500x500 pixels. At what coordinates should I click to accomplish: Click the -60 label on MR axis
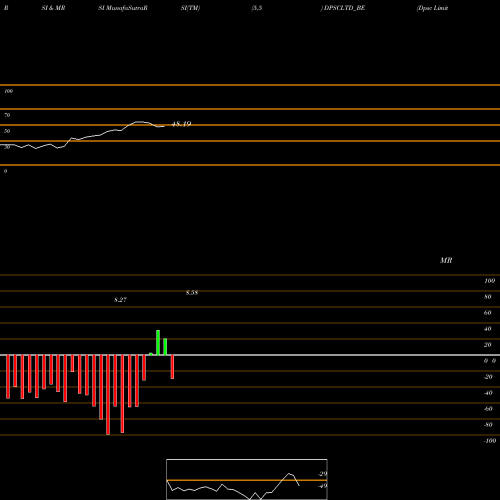(x=488, y=409)
